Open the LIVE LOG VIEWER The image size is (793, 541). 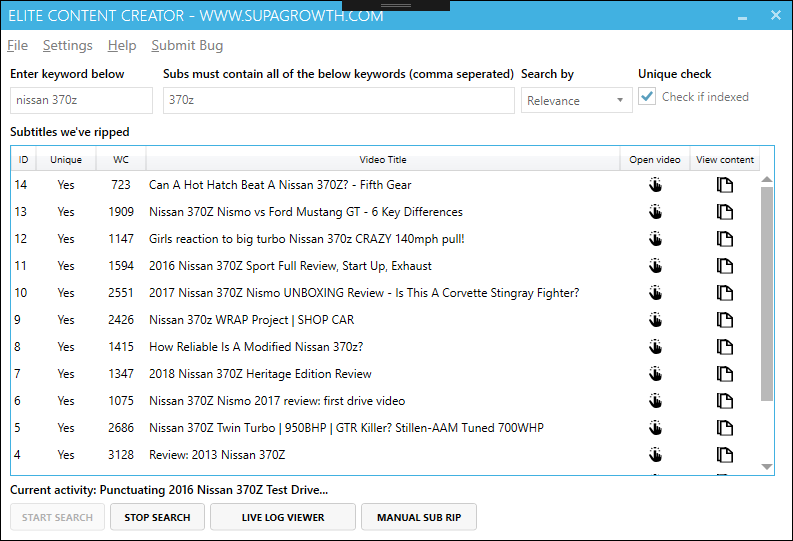click(x=283, y=517)
